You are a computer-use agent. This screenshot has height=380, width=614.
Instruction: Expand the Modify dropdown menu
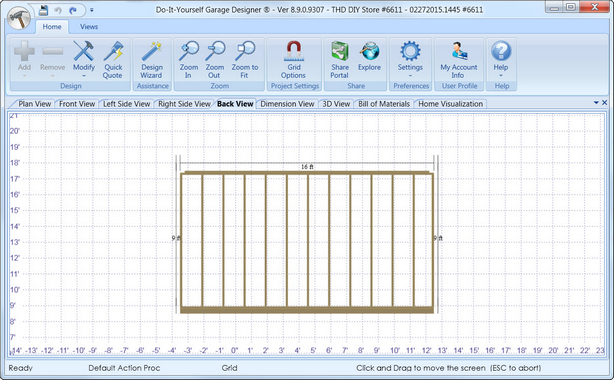[x=84, y=76]
